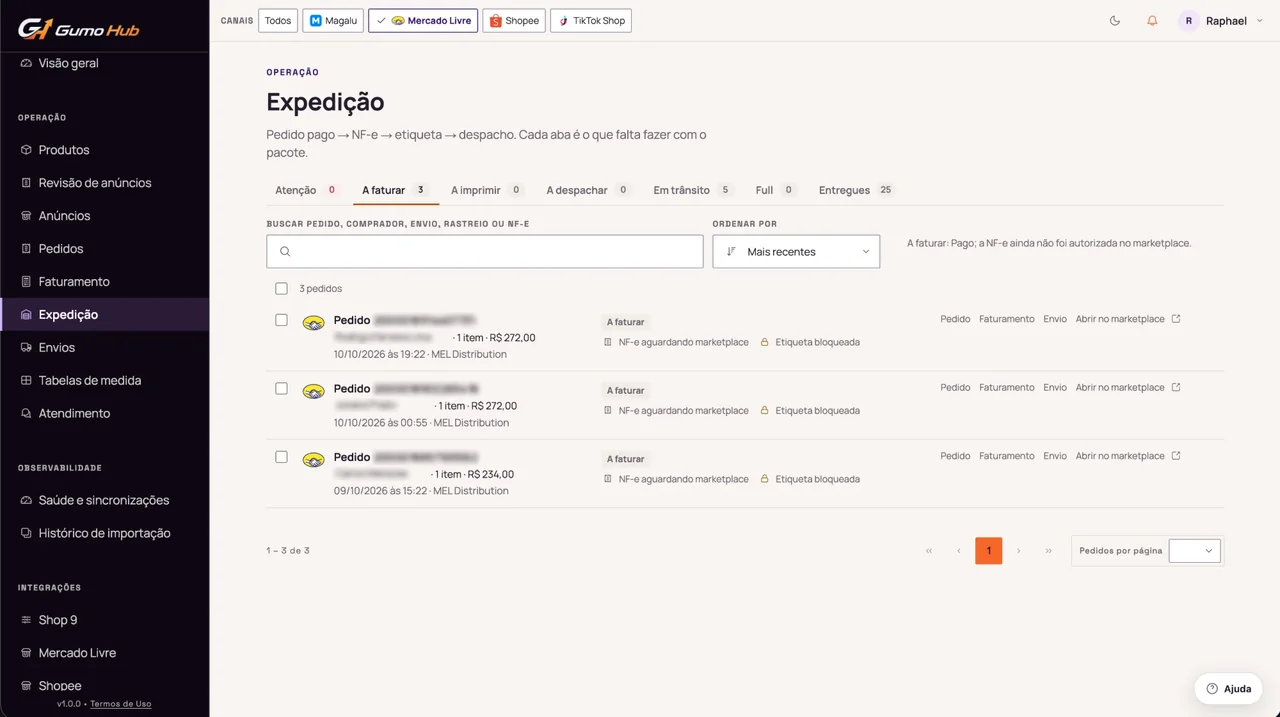Filter channels by TikTok Shop
This screenshot has height=717, width=1280.
(x=591, y=21)
